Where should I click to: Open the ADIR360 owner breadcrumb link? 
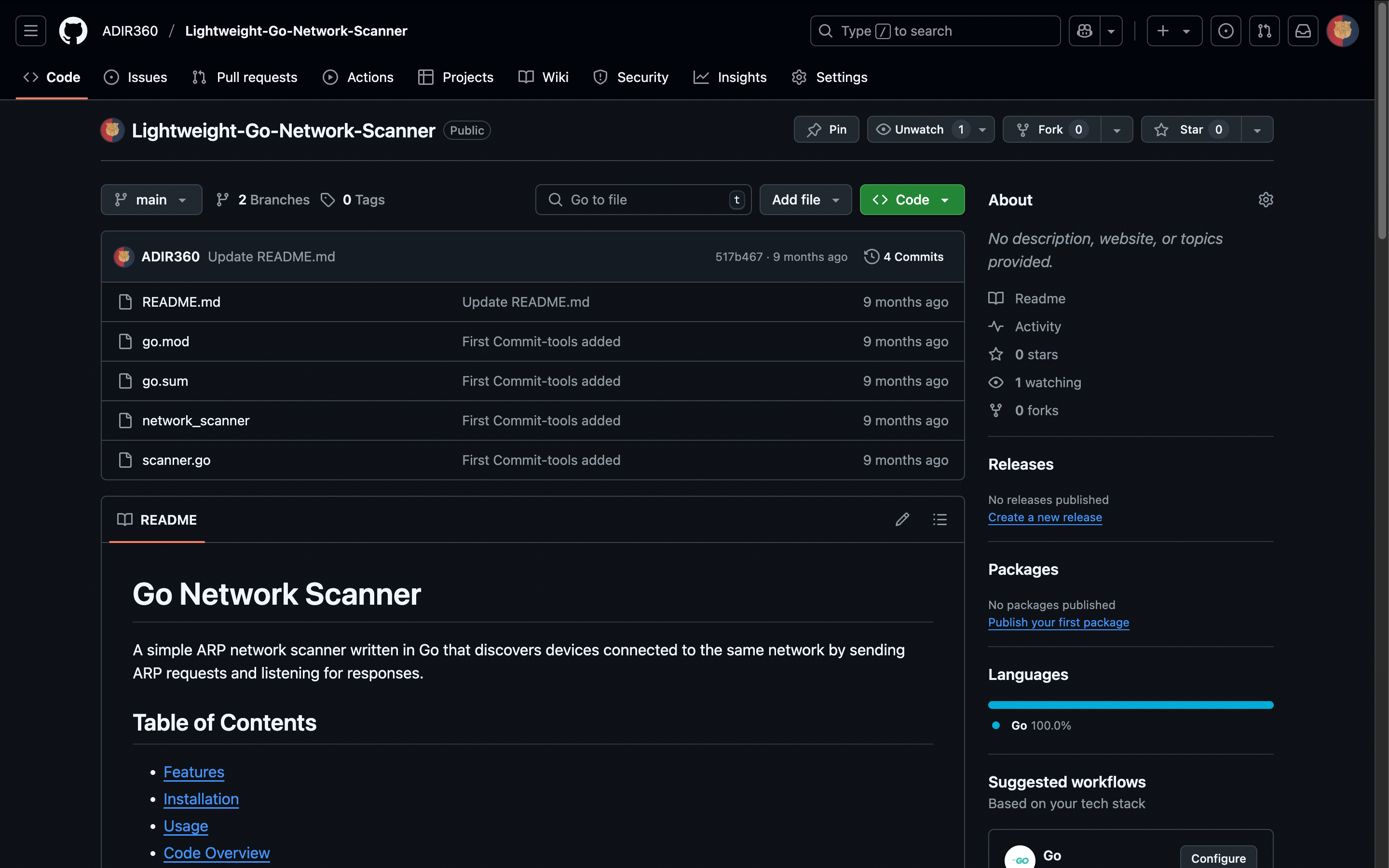coord(130,31)
